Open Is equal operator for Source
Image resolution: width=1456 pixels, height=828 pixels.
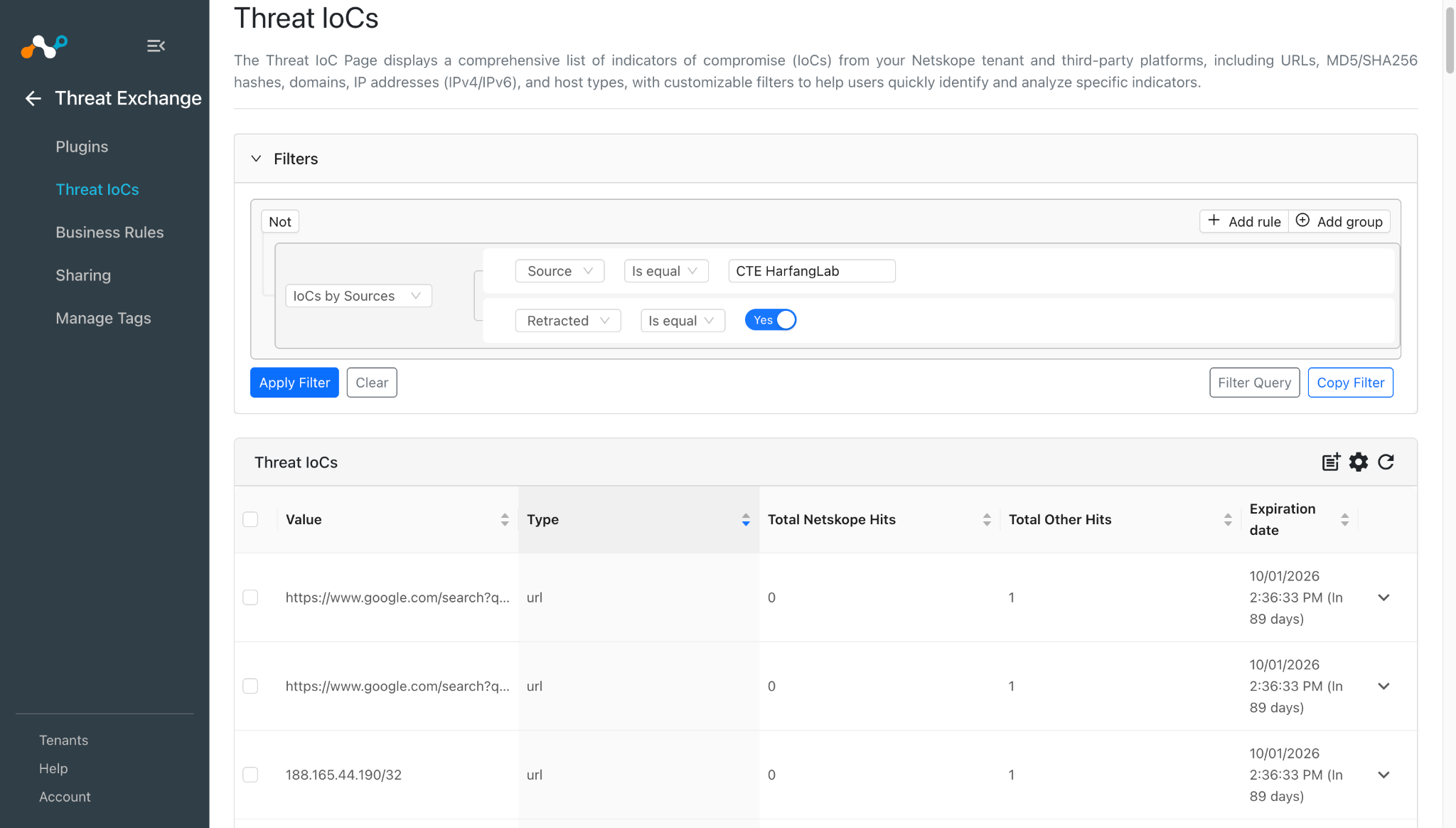666,271
